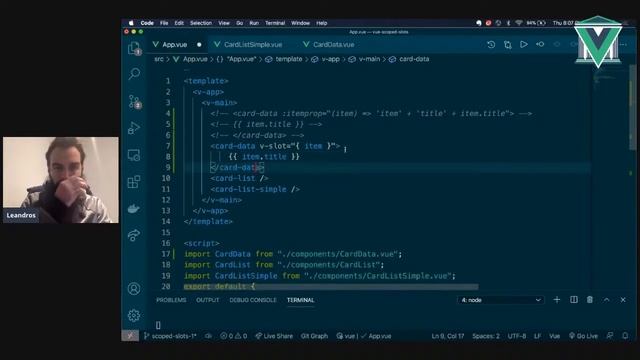640x360 pixels.
Task: Click the go back revision icon in toolbar
Action: click(x=540, y=44)
